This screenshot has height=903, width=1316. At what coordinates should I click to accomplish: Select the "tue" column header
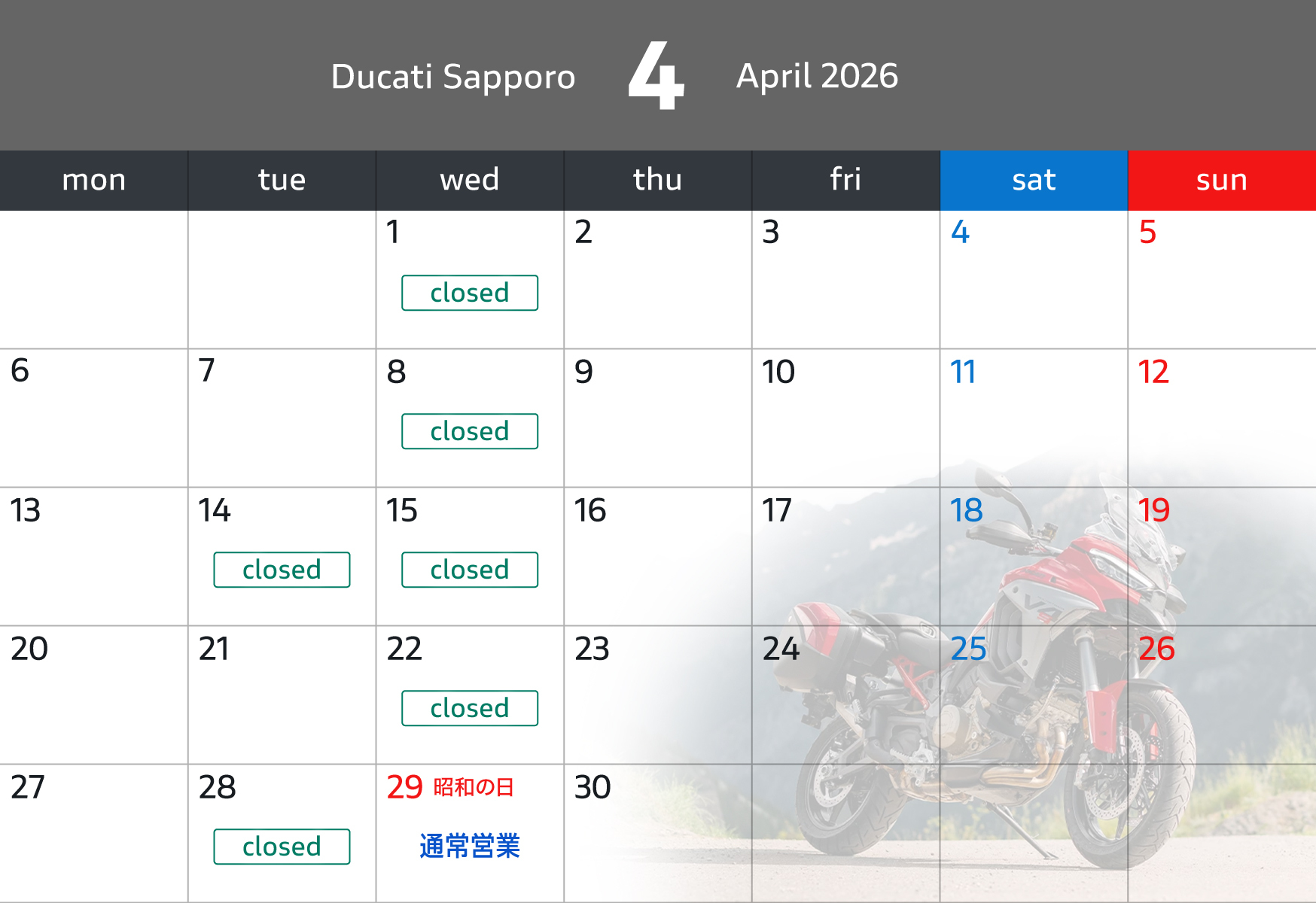[282, 181]
